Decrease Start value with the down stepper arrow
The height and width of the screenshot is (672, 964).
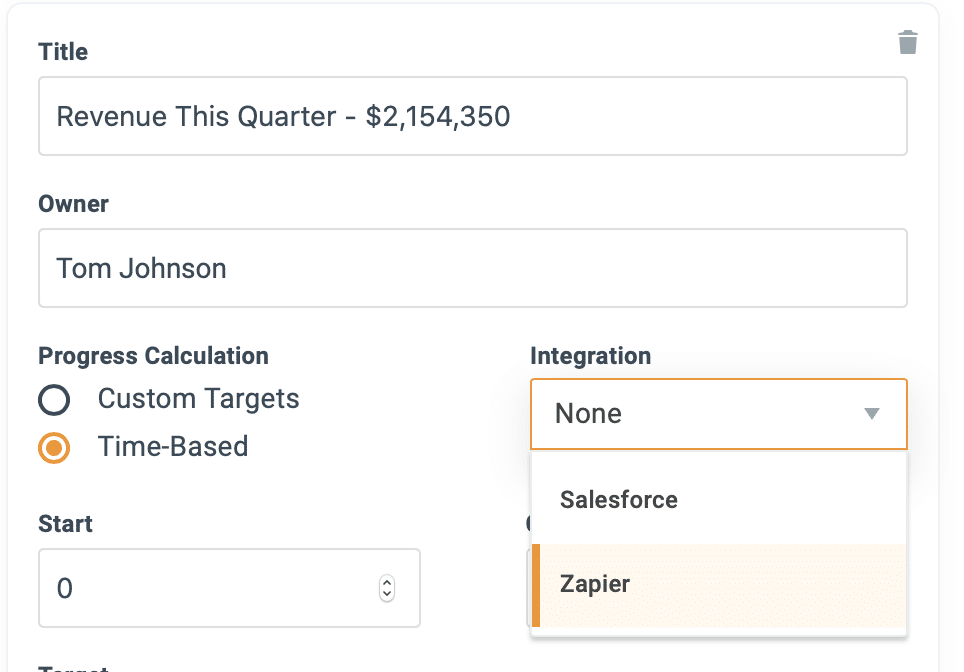387,595
